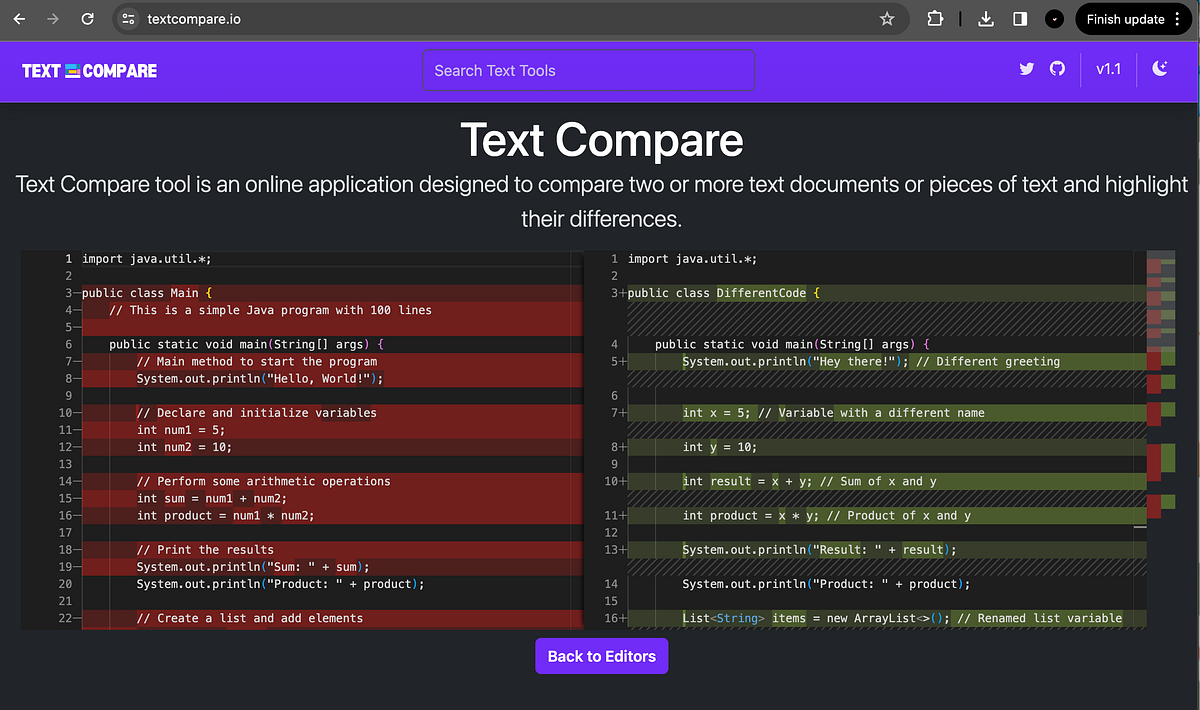Viewport: 1200px width, 710px height.
Task: Open the Twitter icon in the header
Action: click(1026, 70)
